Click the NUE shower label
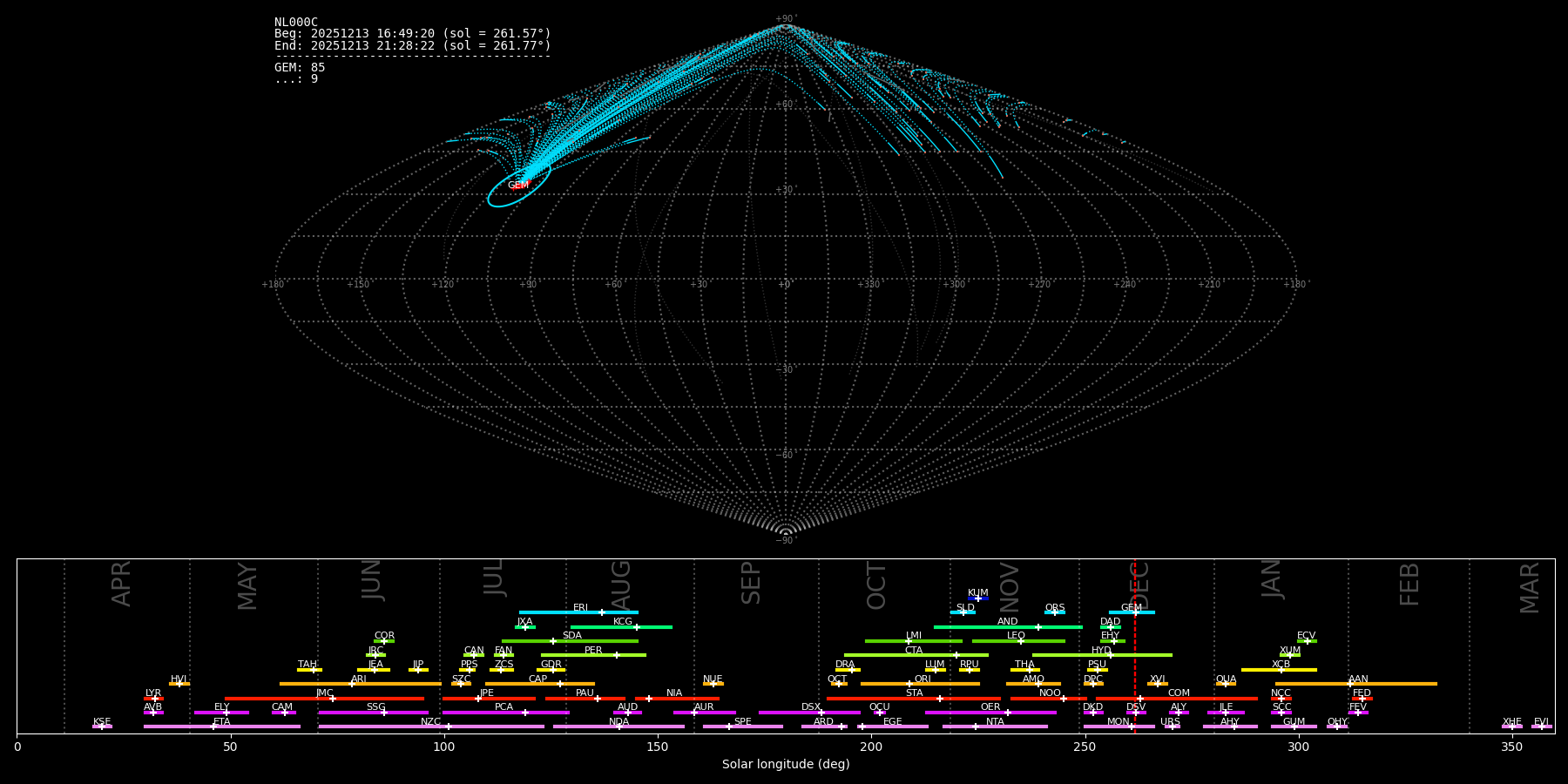Viewport: 1568px width, 784px height. tap(713, 679)
